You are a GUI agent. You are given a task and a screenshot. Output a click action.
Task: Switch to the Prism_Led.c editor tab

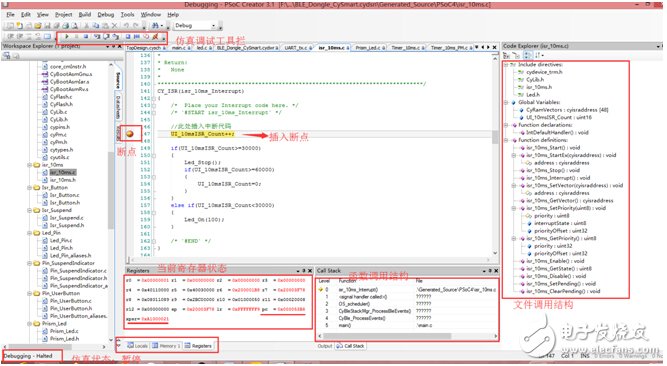tap(370, 48)
